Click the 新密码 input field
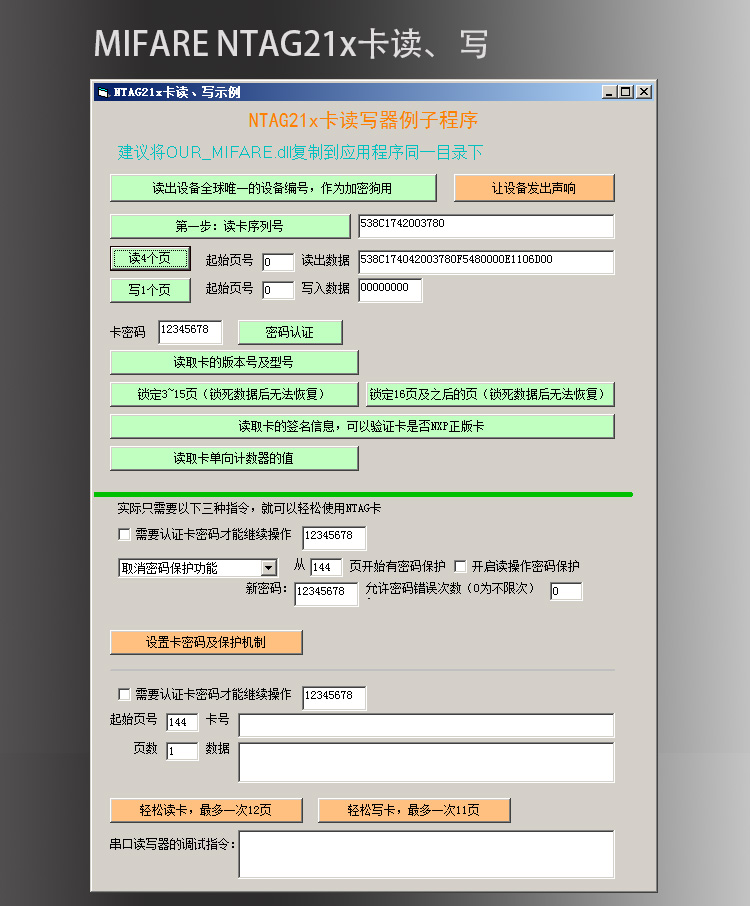The width and height of the screenshot is (750, 906). coord(326,594)
